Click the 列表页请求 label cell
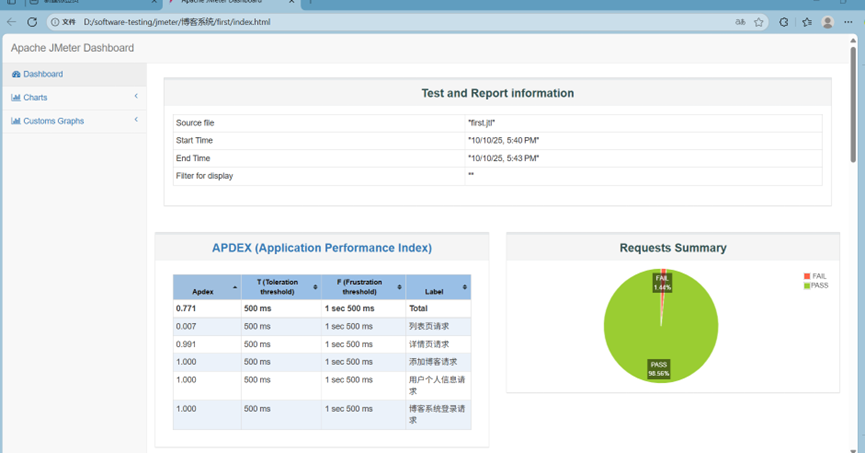865x453 pixels. point(438,327)
